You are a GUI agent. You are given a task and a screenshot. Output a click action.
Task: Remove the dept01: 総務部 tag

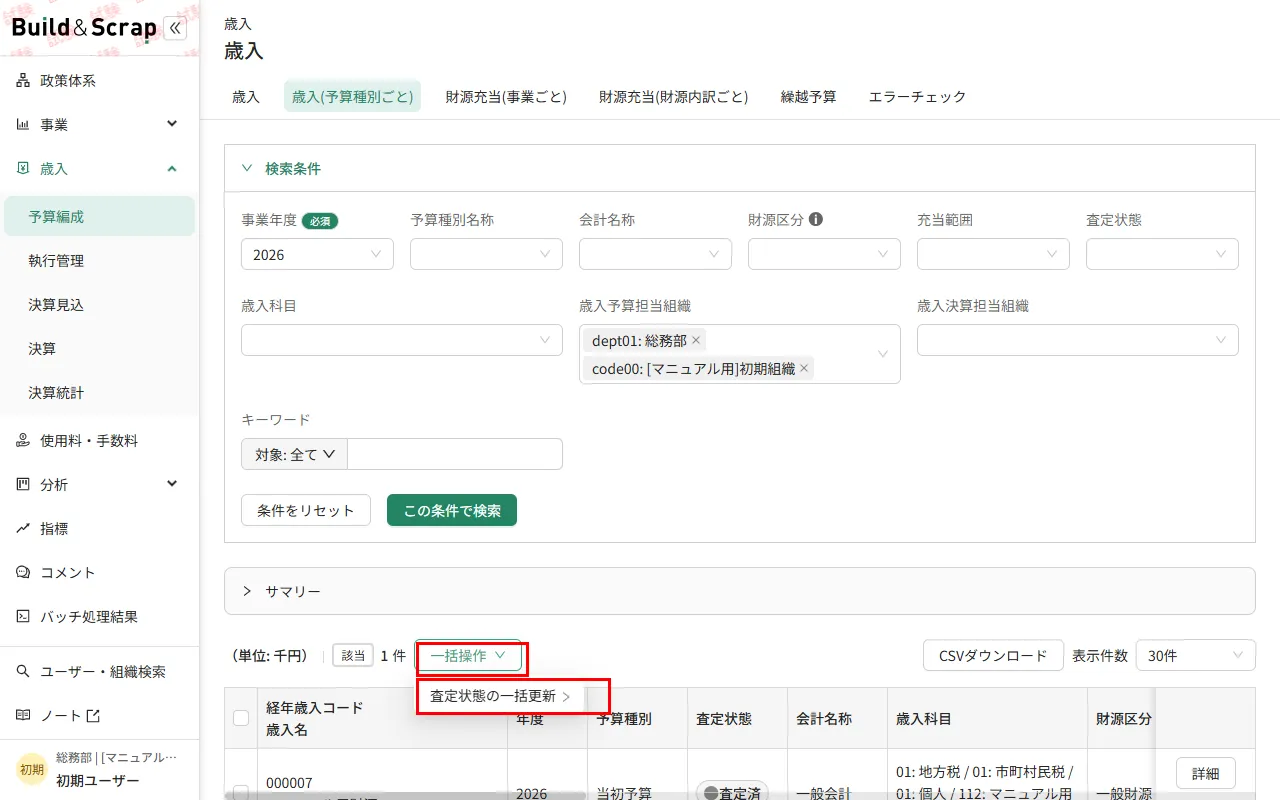click(696, 340)
